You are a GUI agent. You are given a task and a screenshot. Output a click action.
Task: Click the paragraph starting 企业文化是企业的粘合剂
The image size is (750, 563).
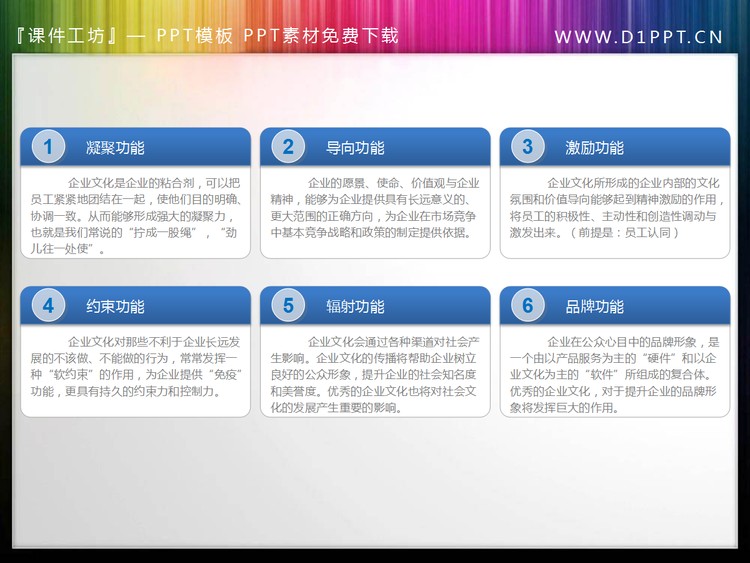135,216
